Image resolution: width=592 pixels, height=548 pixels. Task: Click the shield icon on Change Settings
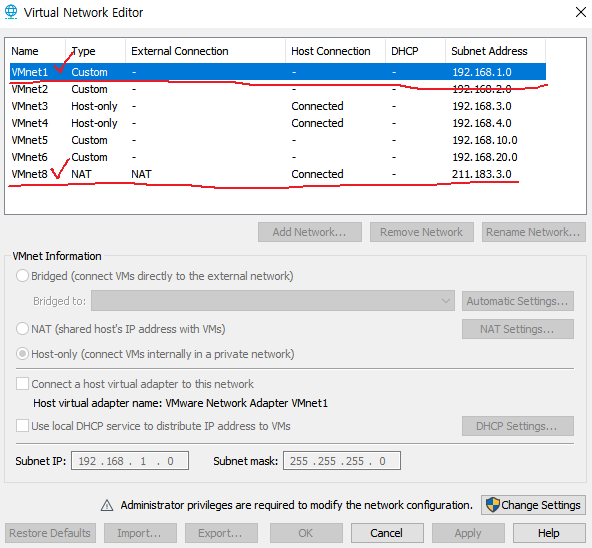pyautogui.click(x=492, y=505)
